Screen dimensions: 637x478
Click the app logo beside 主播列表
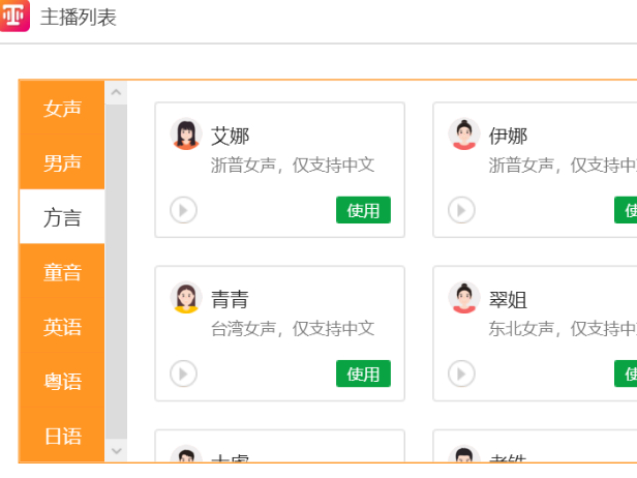14,15
